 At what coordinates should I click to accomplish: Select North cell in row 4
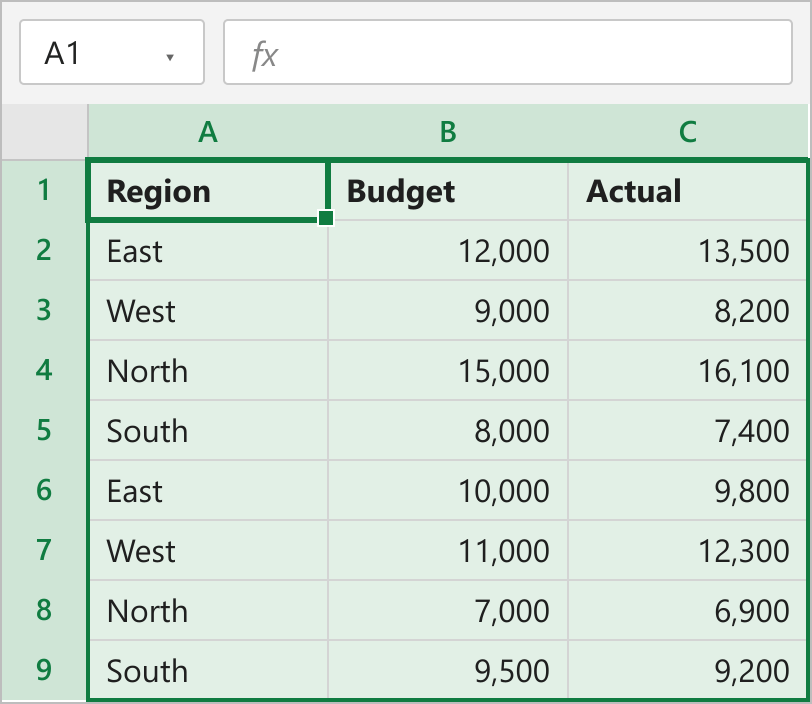coord(209,370)
